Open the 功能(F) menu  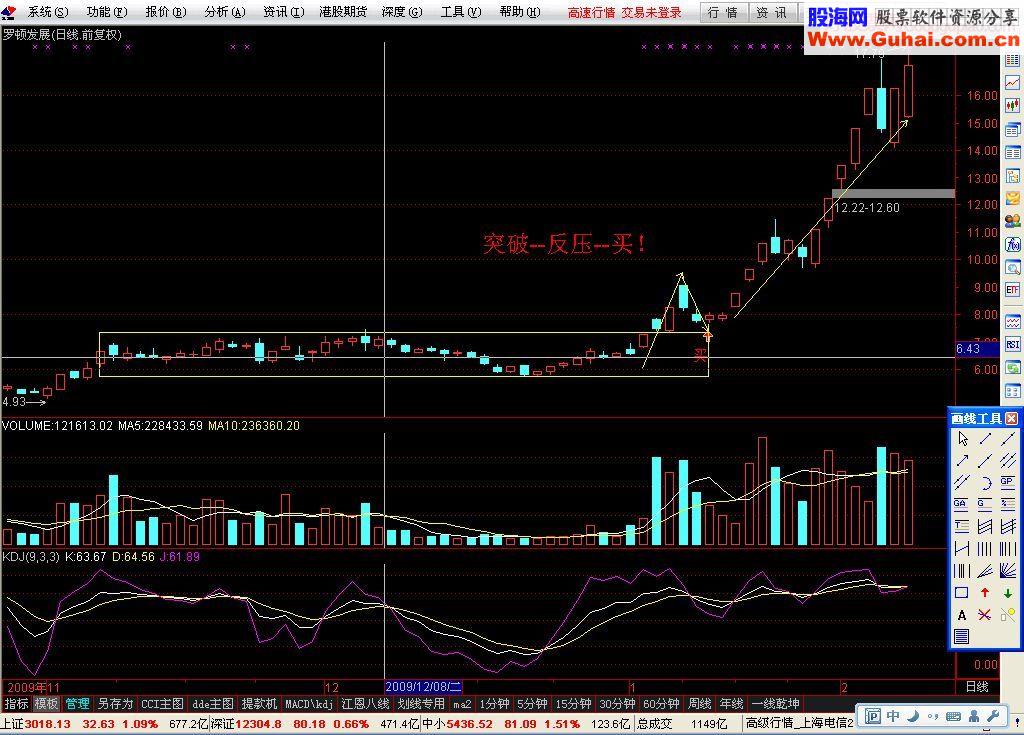click(x=106, y=12)
